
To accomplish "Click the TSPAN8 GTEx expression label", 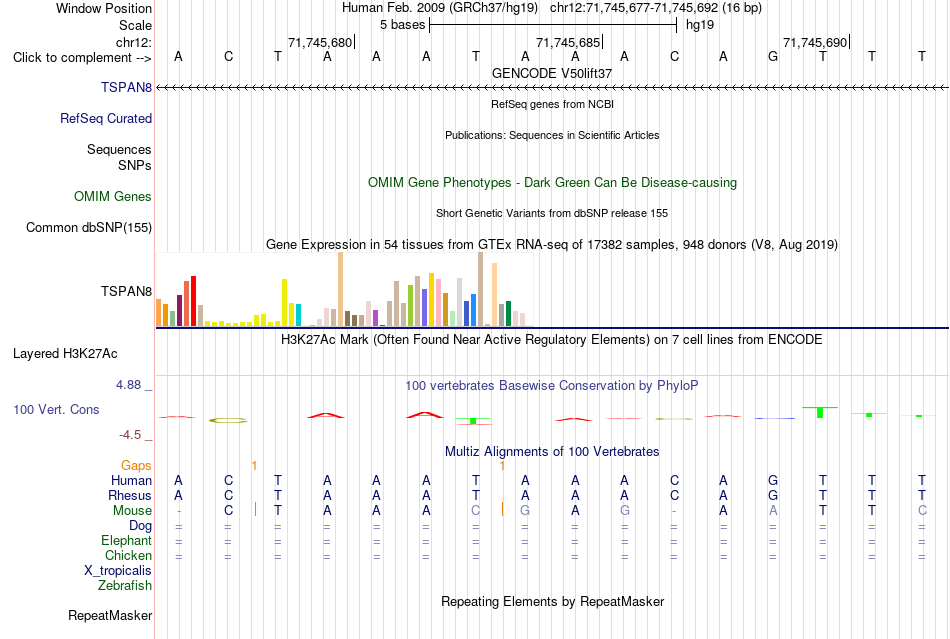I will click(126, 291).
